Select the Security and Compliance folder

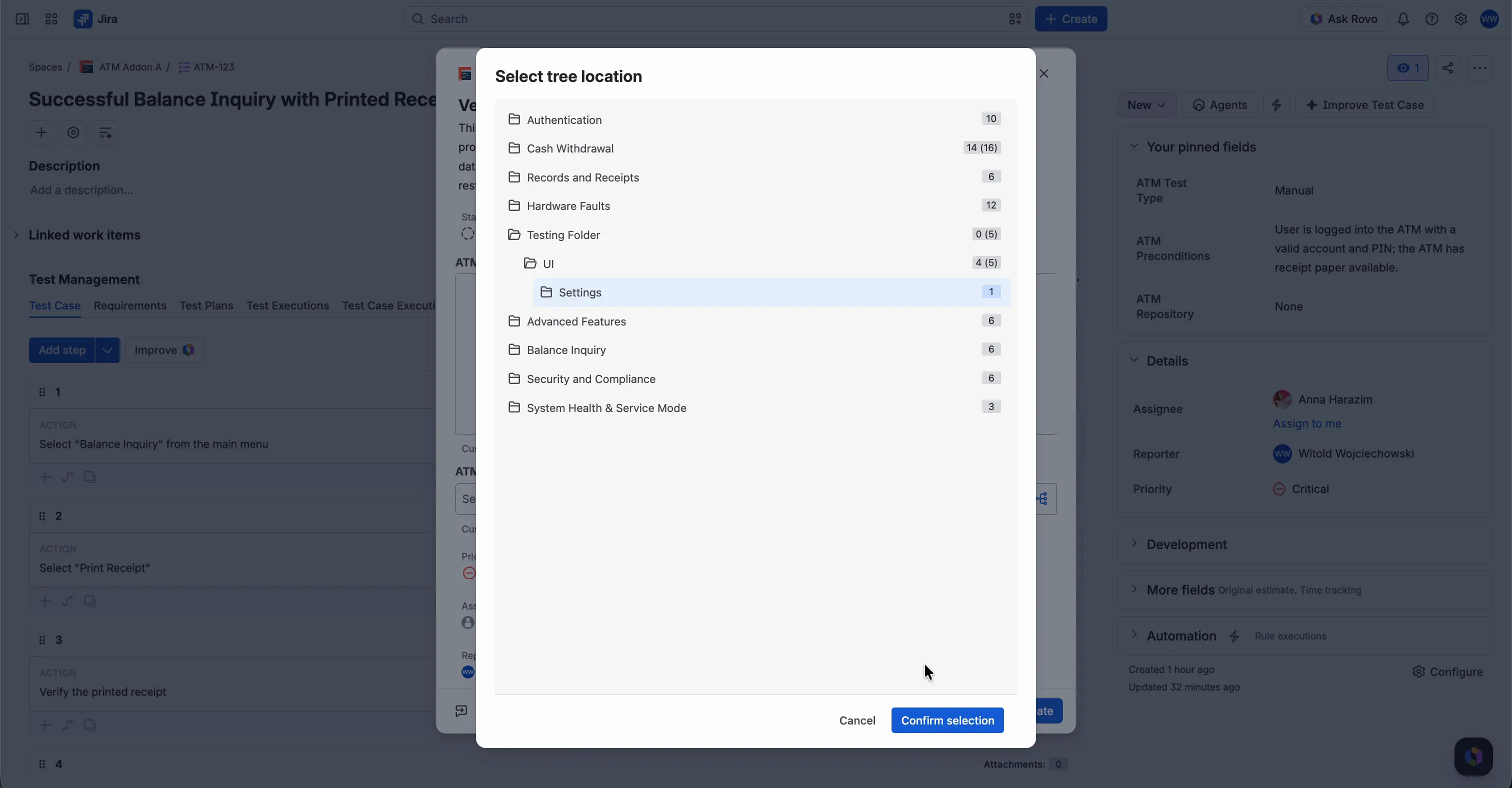tap(755, 378)
